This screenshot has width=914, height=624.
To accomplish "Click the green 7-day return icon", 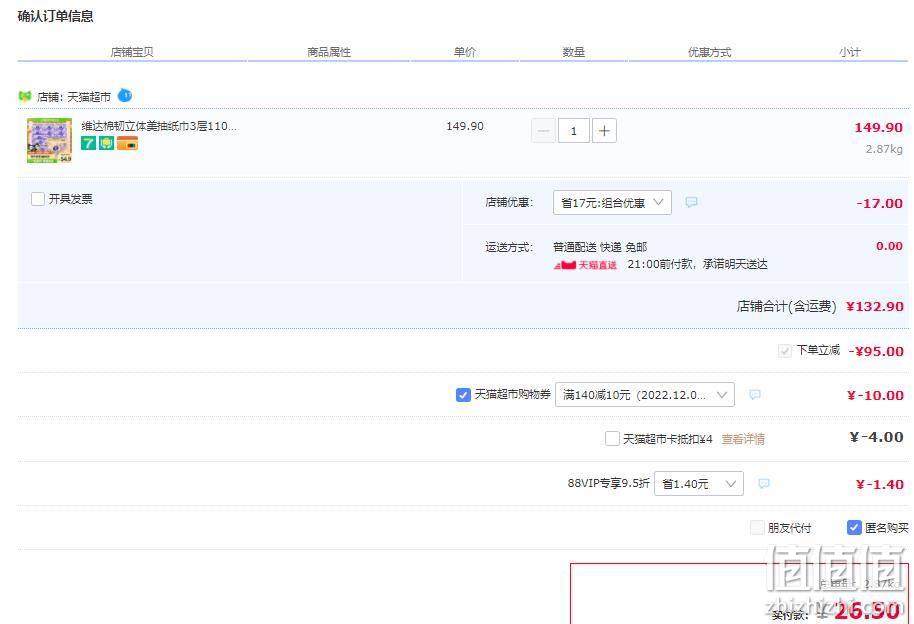I will (88, 143).
